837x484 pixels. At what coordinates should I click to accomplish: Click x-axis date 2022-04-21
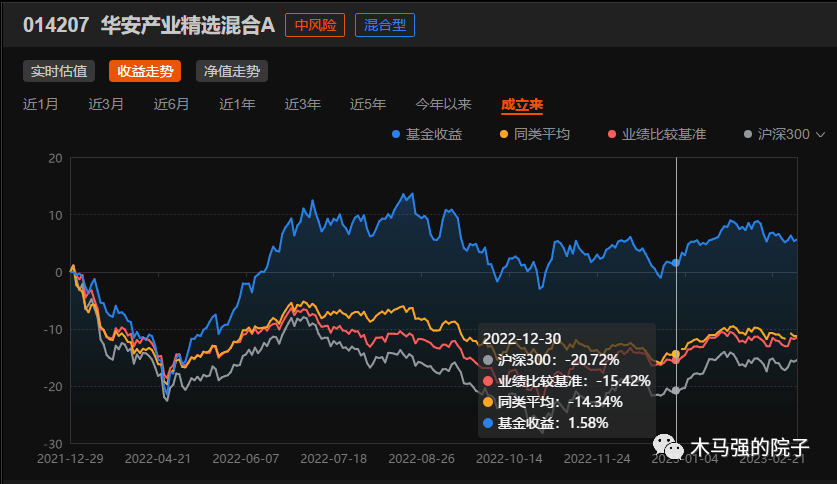pos(158,459)
